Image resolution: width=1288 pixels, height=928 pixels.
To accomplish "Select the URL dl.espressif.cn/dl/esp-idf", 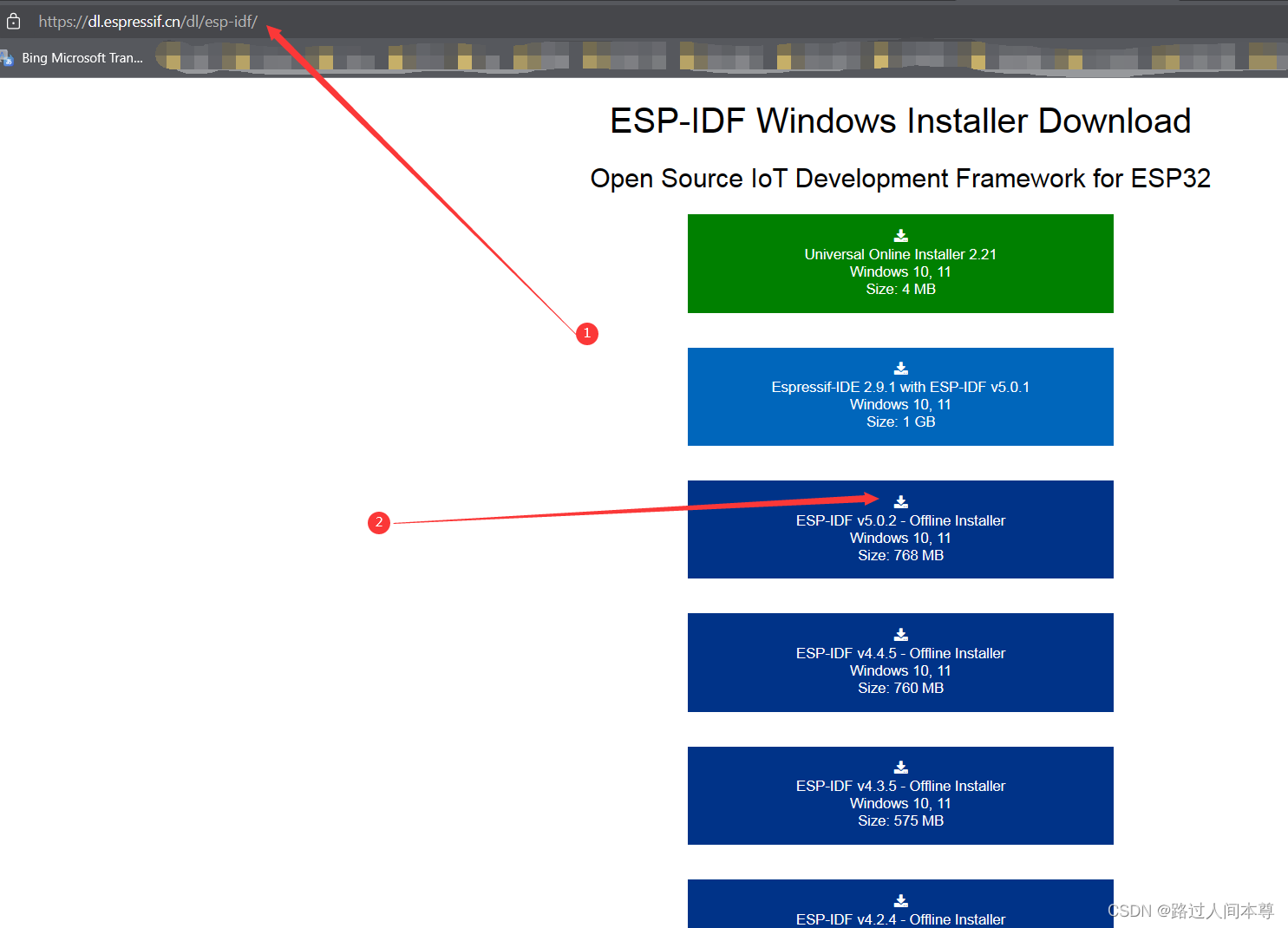I will pyautogui.click(x=146, y=21).
